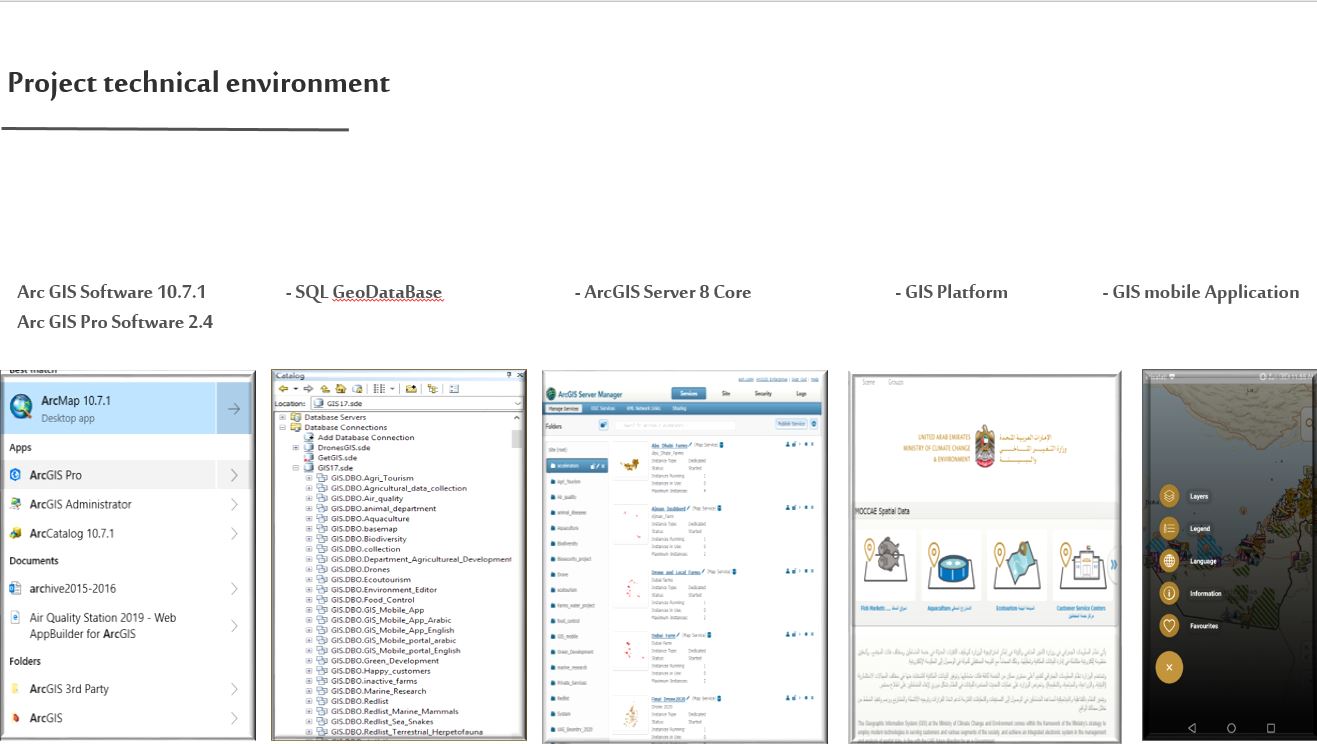Click the Forward arrow in Catalog toolbar
Image resolution: width=1317 pixels, height=744 pixels.
308,388
